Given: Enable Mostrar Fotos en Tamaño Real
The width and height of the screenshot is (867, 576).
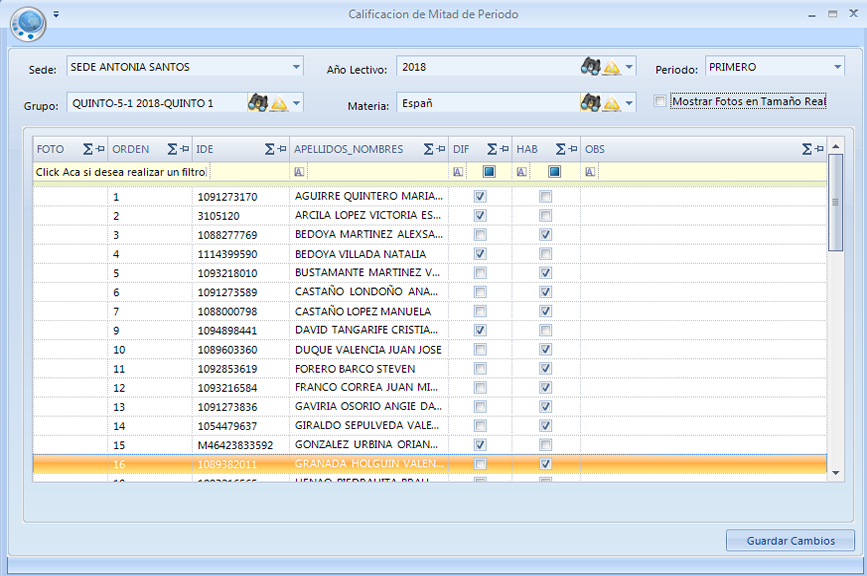Looking at the screenshot, I should tap(659, 101).
